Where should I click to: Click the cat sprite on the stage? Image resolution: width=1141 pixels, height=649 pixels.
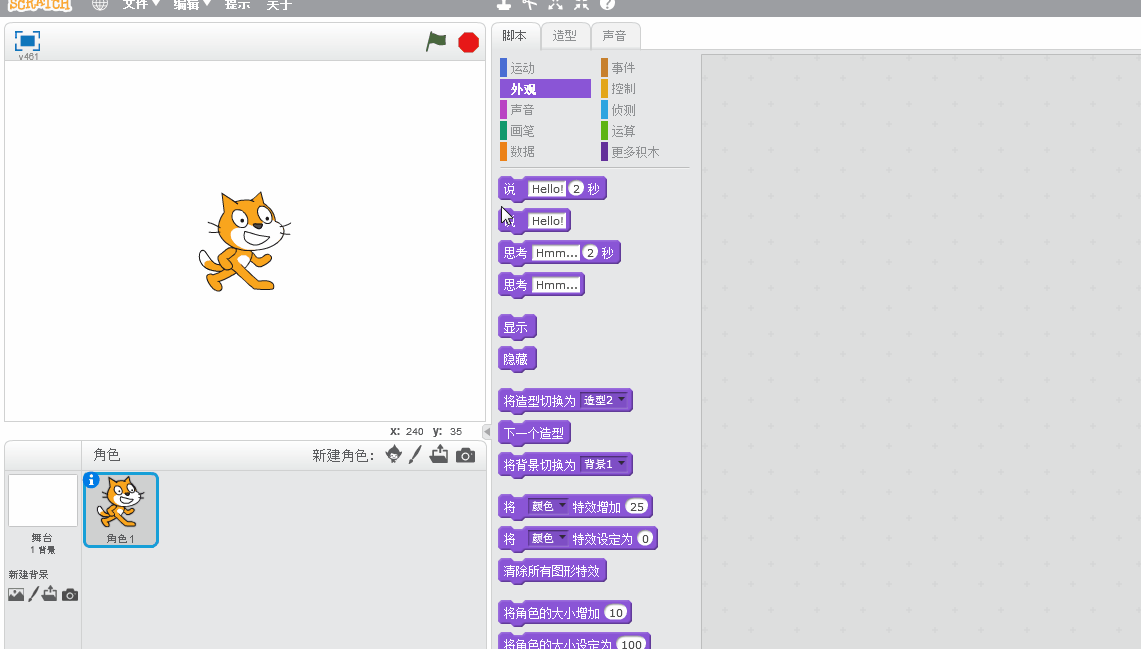pos(244,242)
